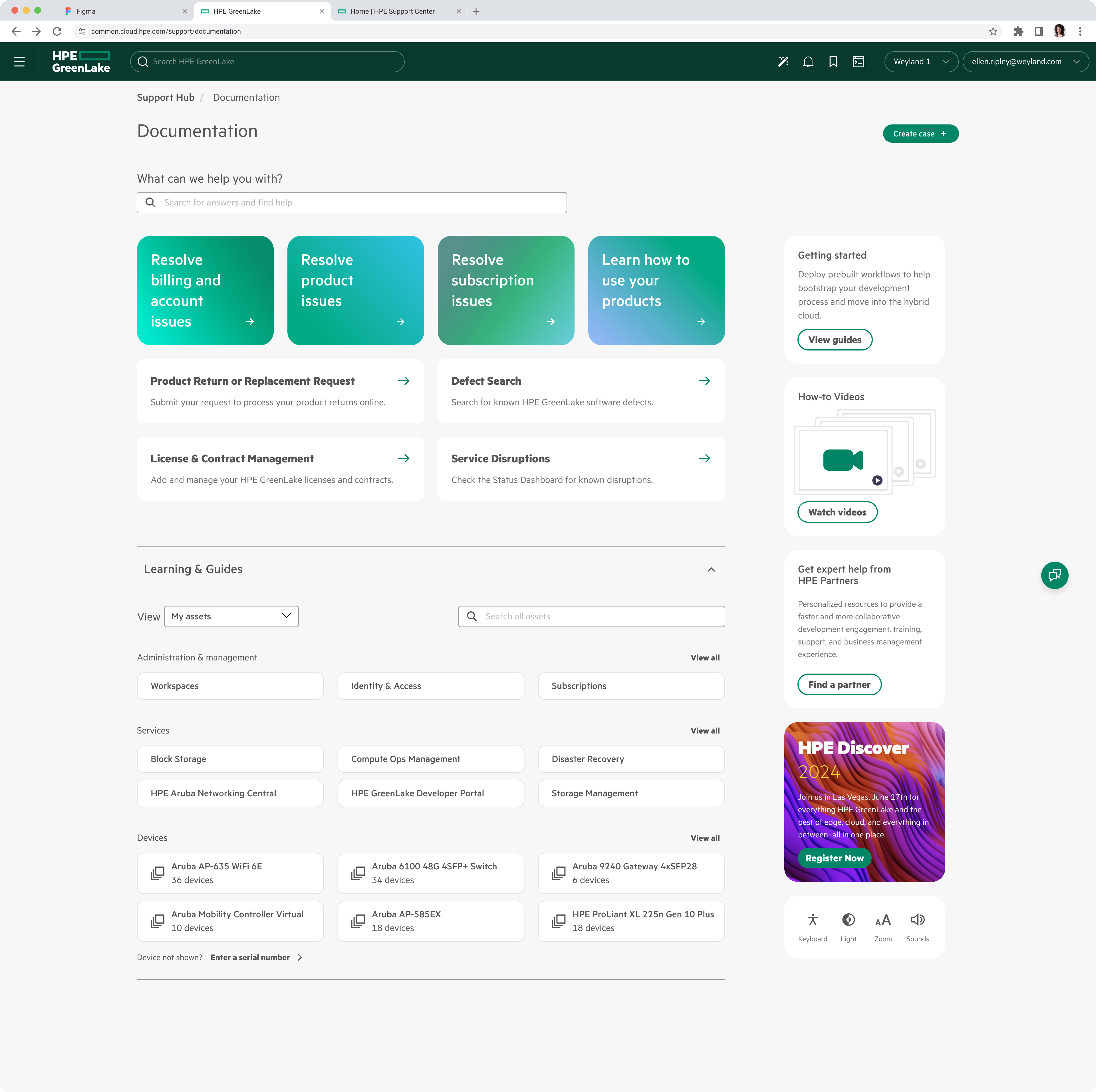This screenshot has width=1096, height=1092.
Task: Switch to the Home HPE Support Center tab
Action: (392, 11)
